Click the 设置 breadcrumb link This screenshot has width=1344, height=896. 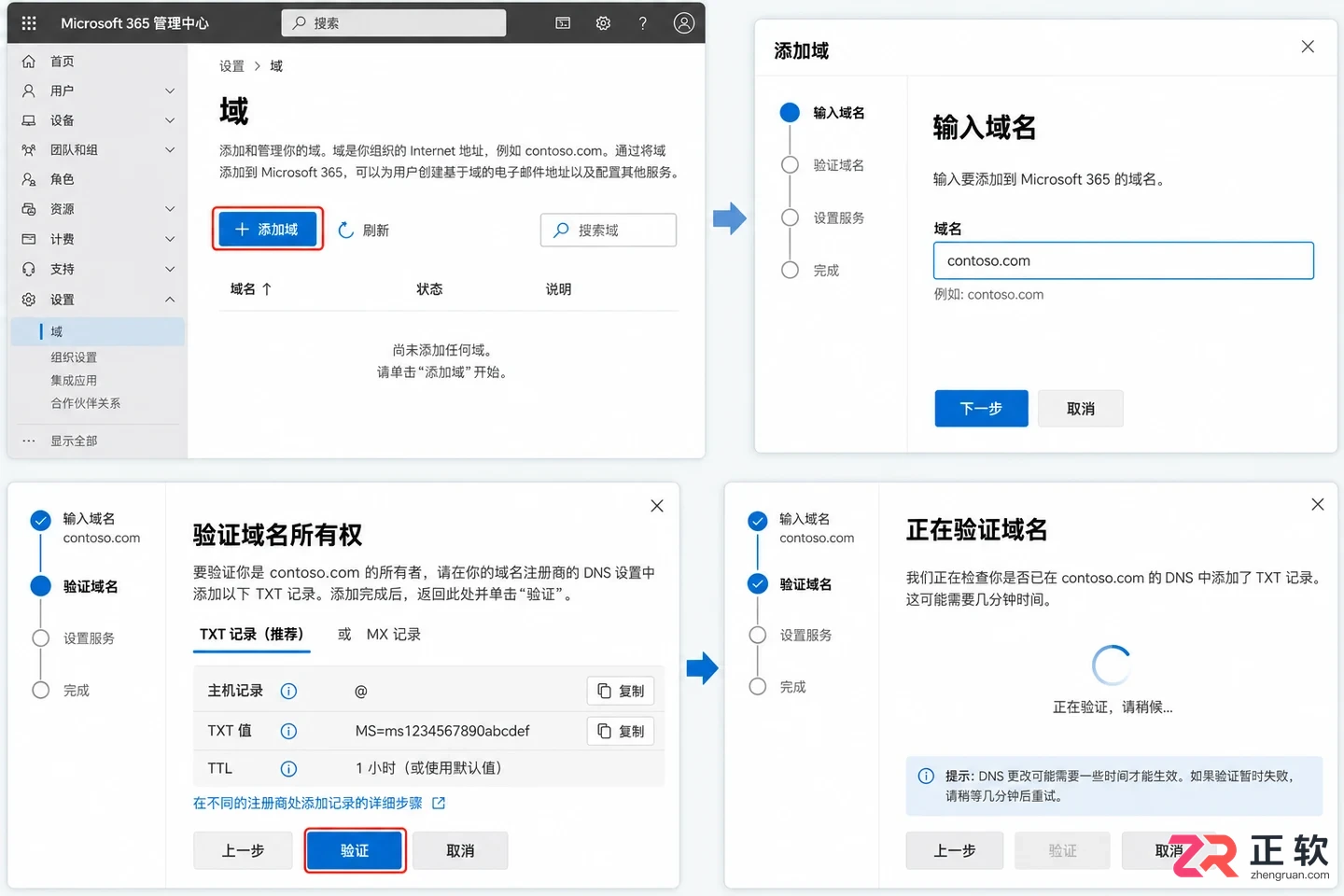231,66
